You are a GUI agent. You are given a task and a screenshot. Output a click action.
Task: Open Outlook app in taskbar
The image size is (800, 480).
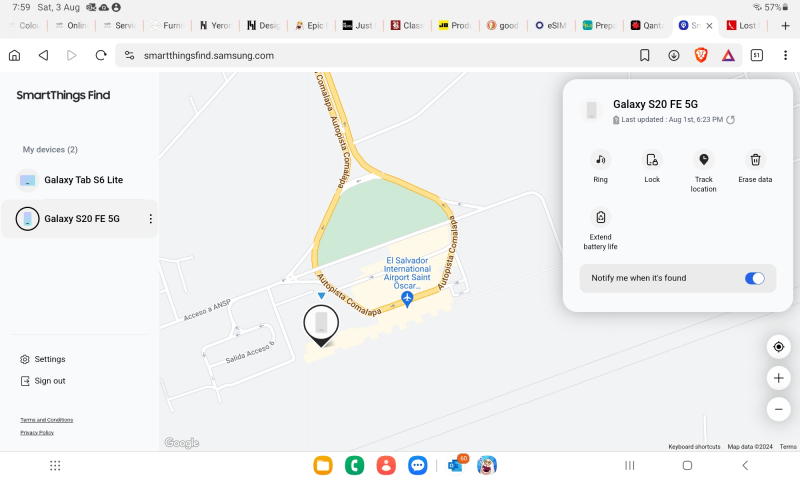coord(456,465)
